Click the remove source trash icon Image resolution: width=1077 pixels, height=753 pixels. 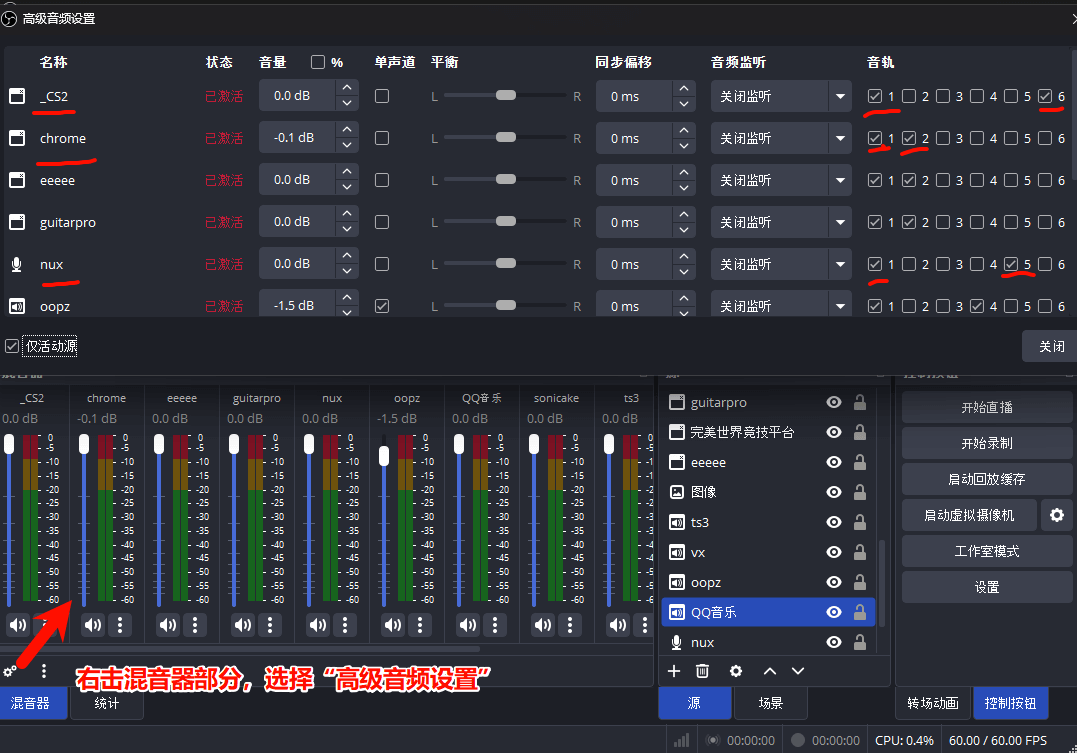[x=702, y=671]
